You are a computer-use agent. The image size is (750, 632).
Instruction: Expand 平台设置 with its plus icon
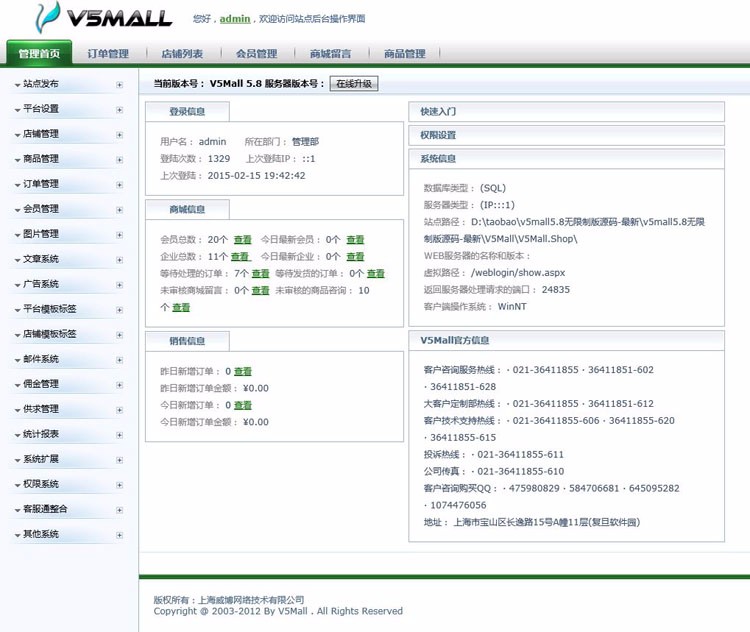[x=120, y=110]
